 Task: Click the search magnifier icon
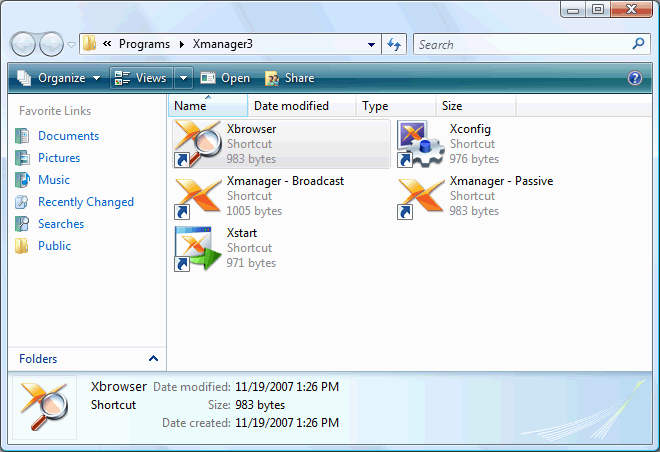[639, 44]
